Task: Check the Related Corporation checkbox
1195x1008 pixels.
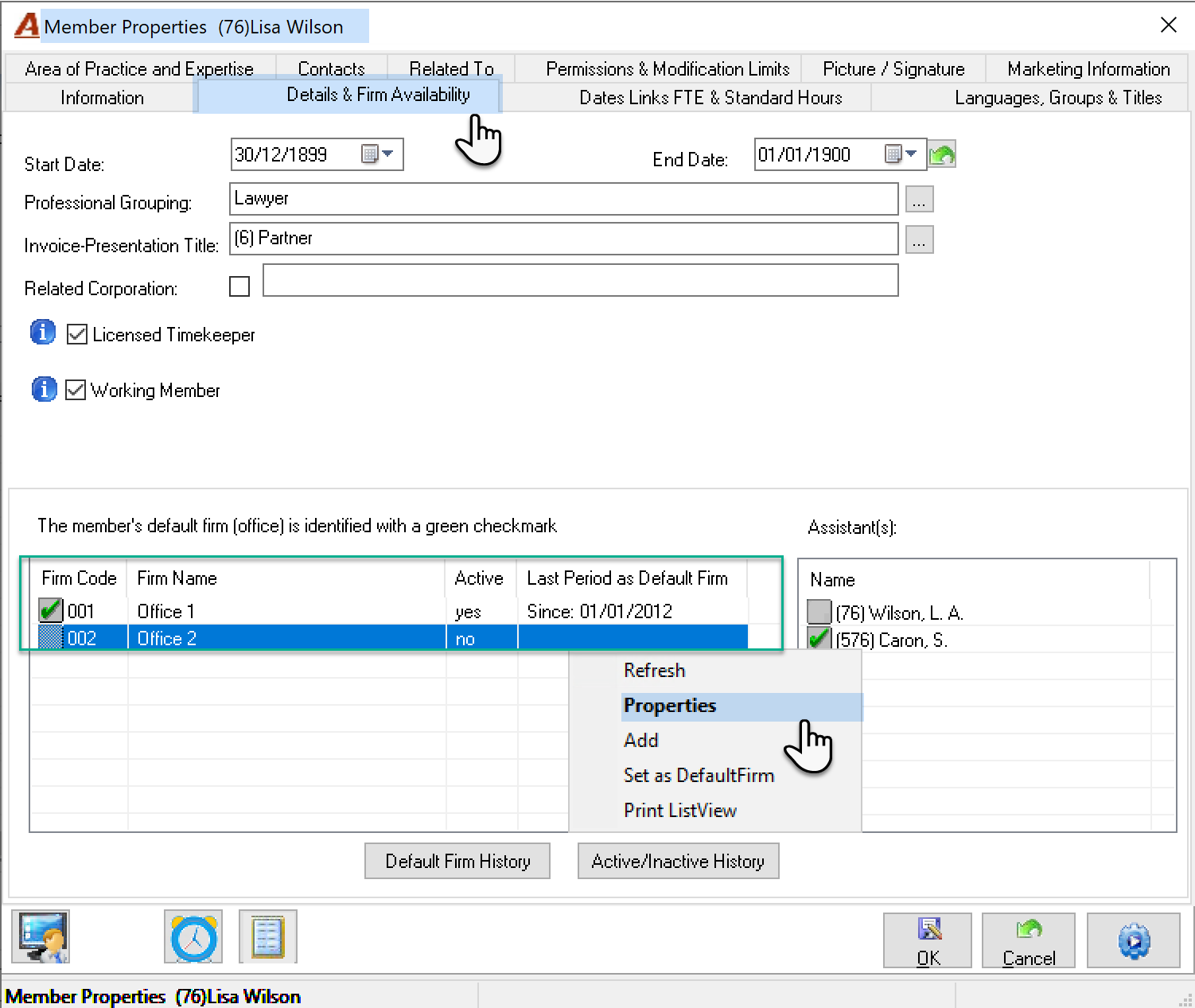Action: (x=239, y=286)
